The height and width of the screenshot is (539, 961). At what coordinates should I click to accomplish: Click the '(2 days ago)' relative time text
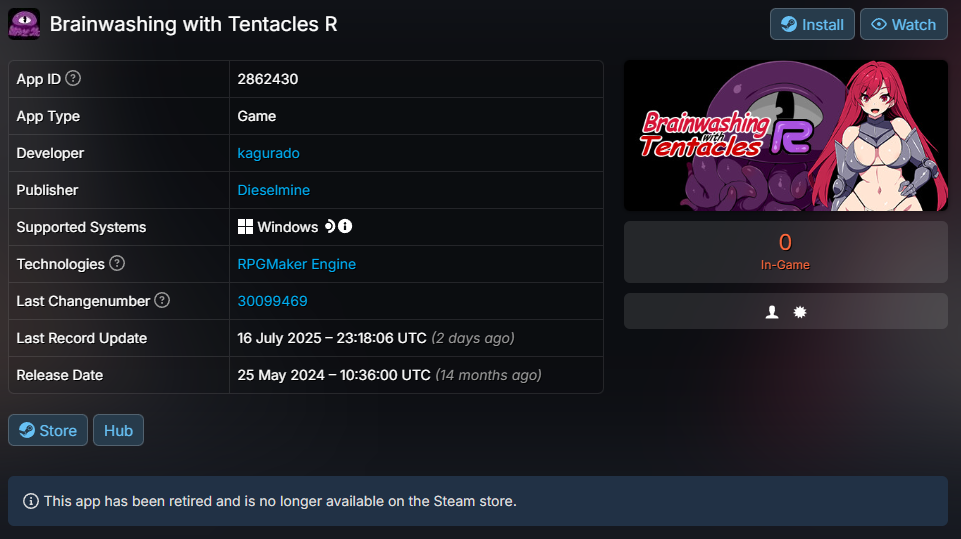click(473, 338)
